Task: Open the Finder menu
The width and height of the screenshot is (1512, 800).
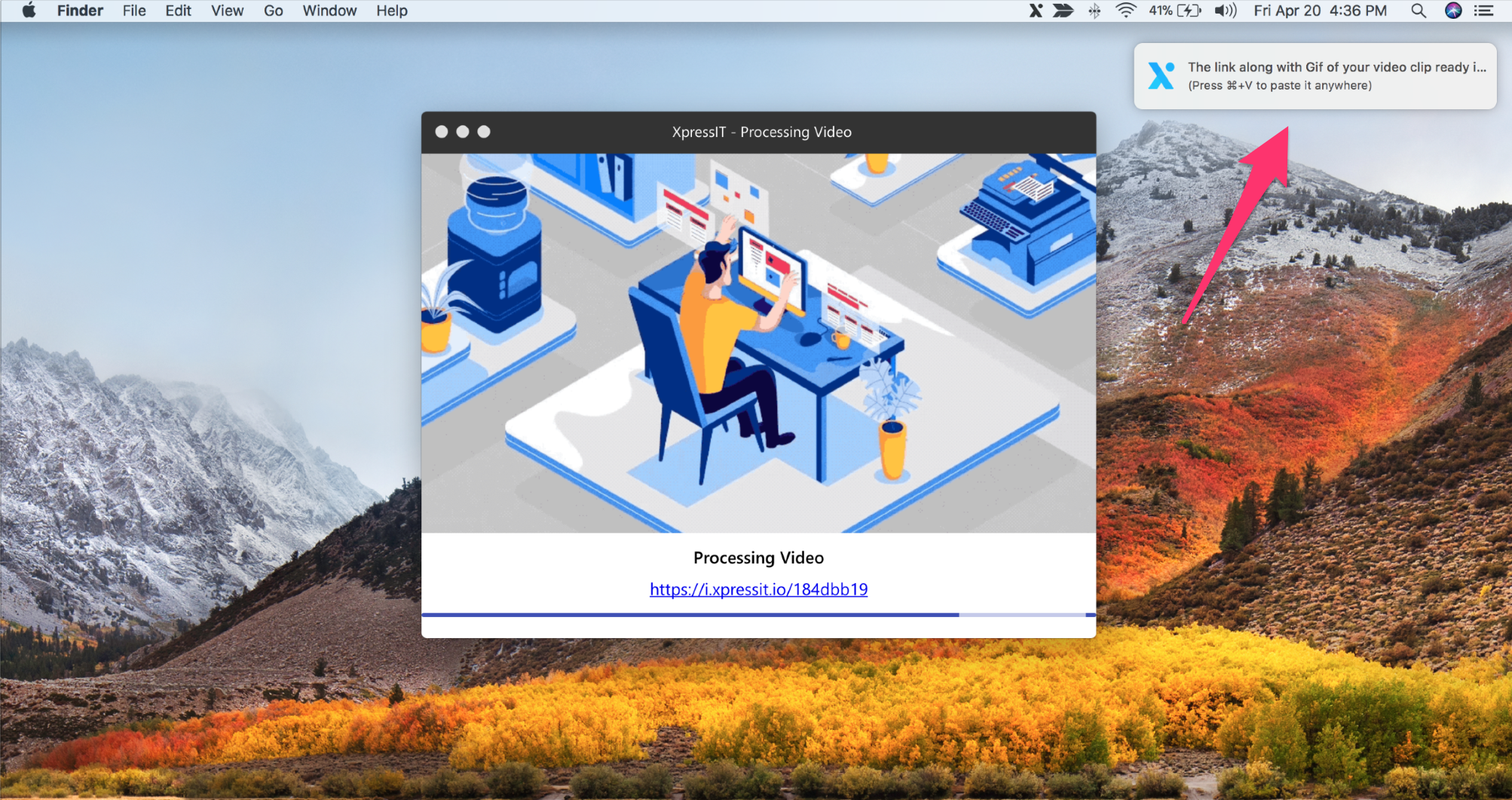Action: point(80,11)
